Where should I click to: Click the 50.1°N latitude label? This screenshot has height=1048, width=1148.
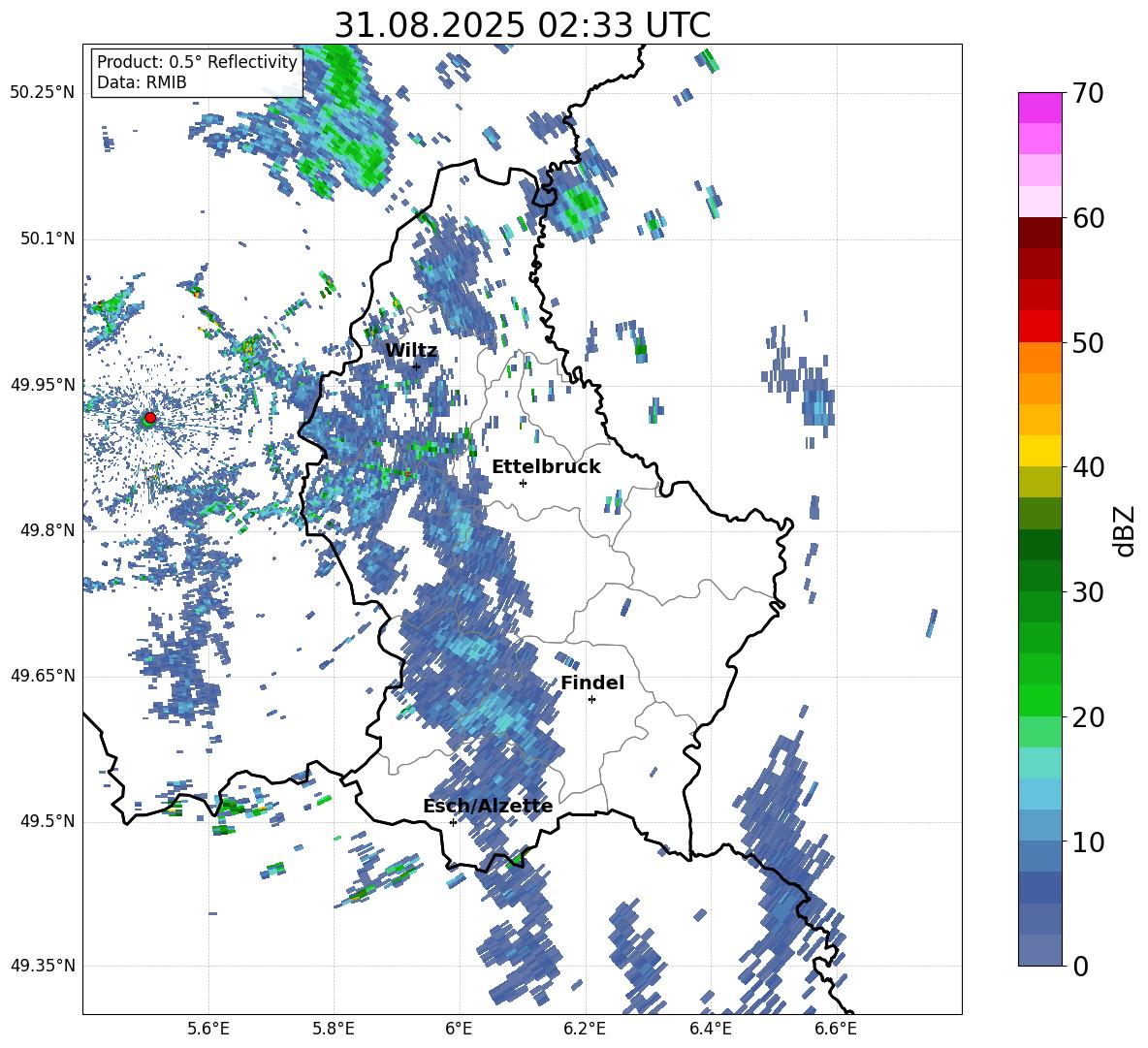[x=48, y=238]
